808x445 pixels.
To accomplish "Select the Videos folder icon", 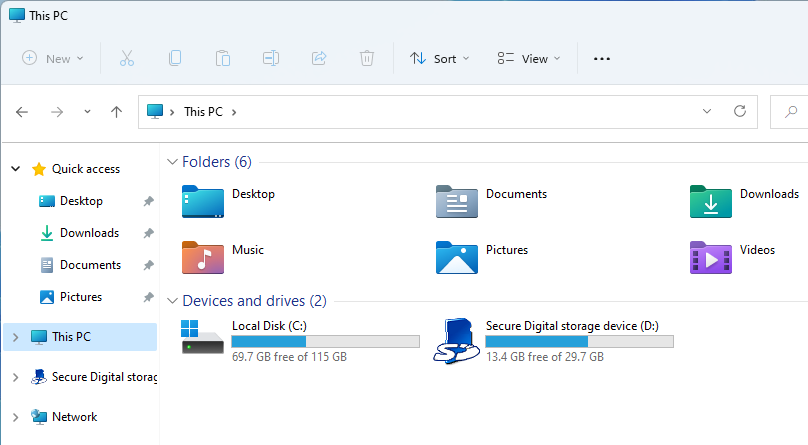I will coord(711,257).
